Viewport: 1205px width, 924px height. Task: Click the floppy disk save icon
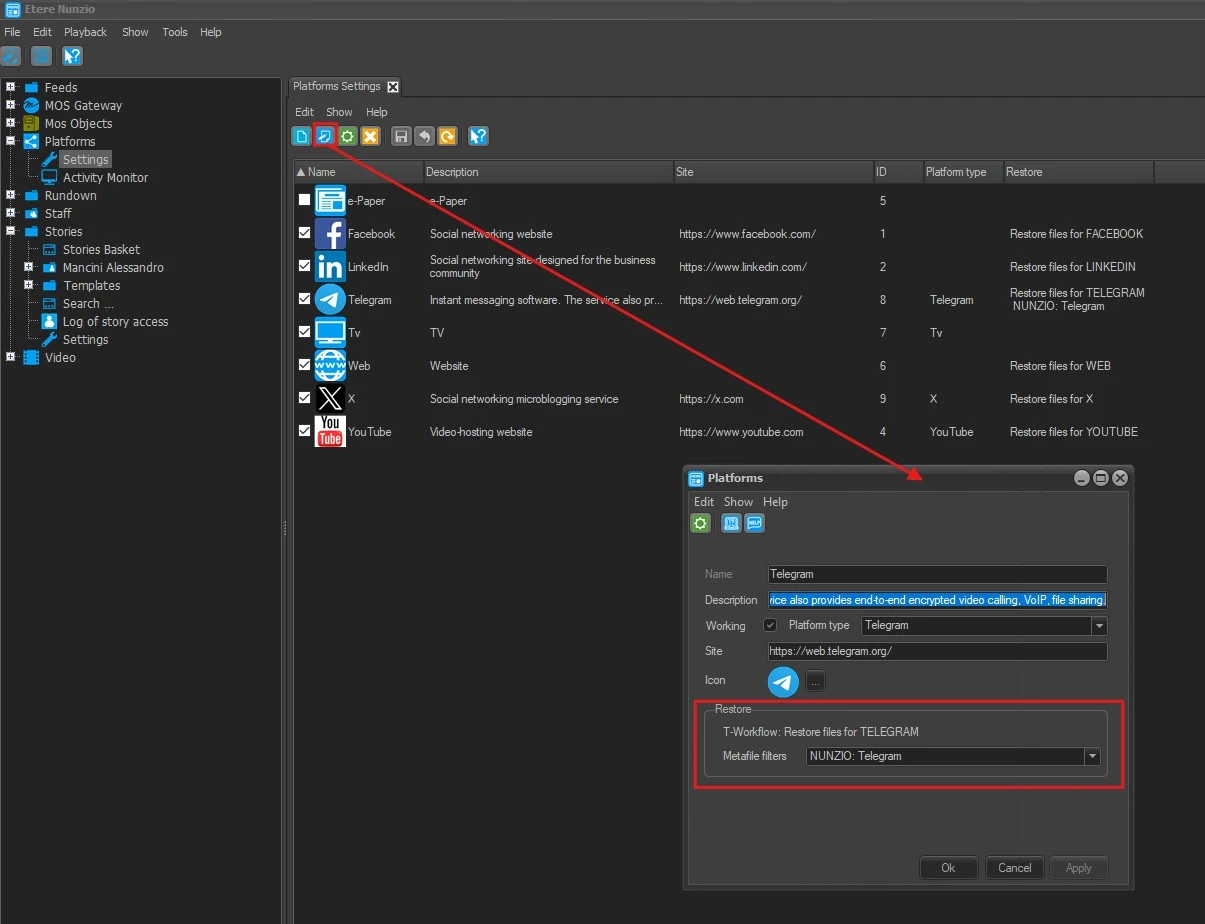(401, 137)
